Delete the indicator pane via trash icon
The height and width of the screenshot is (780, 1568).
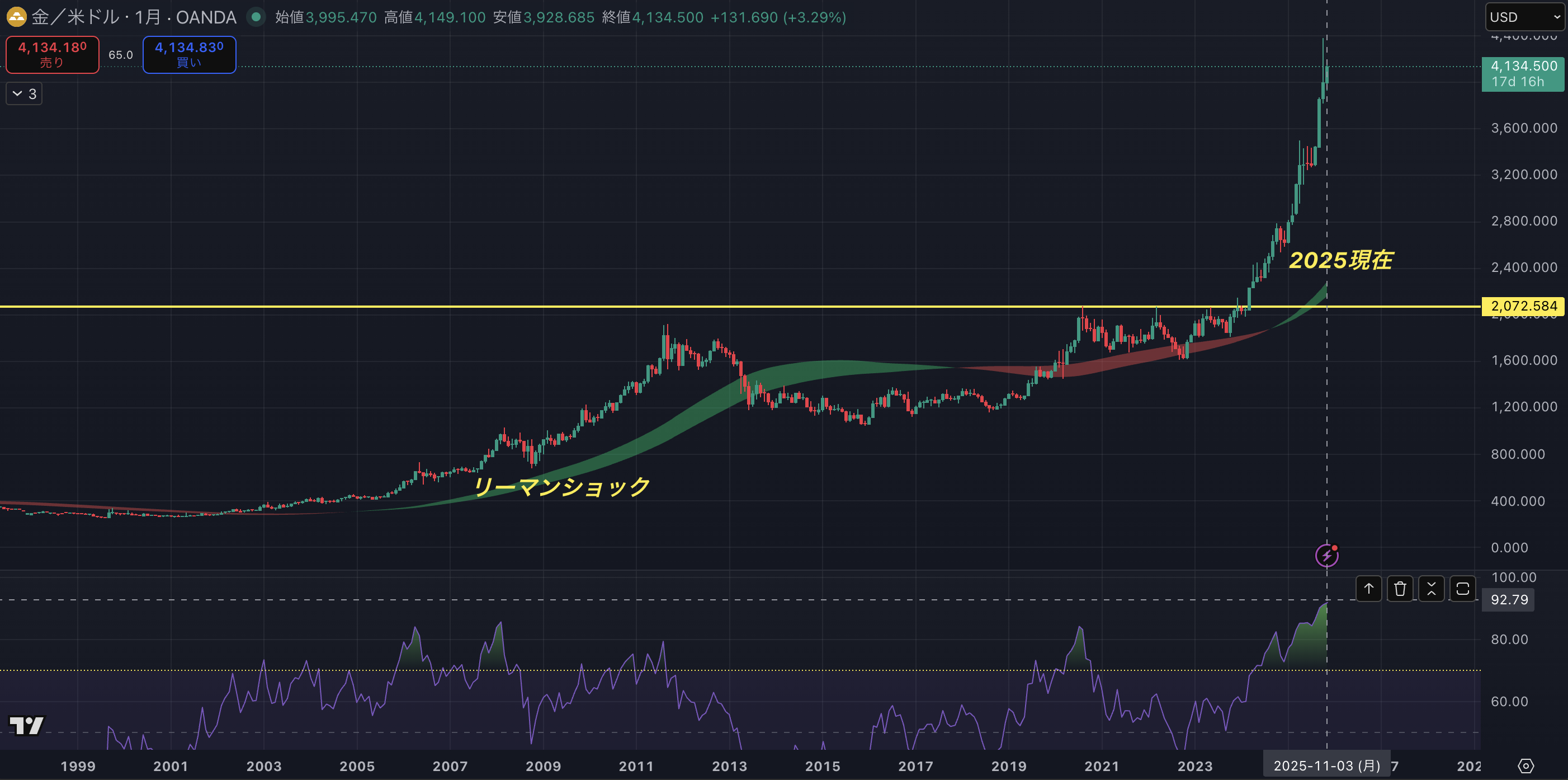point(1400,589)
